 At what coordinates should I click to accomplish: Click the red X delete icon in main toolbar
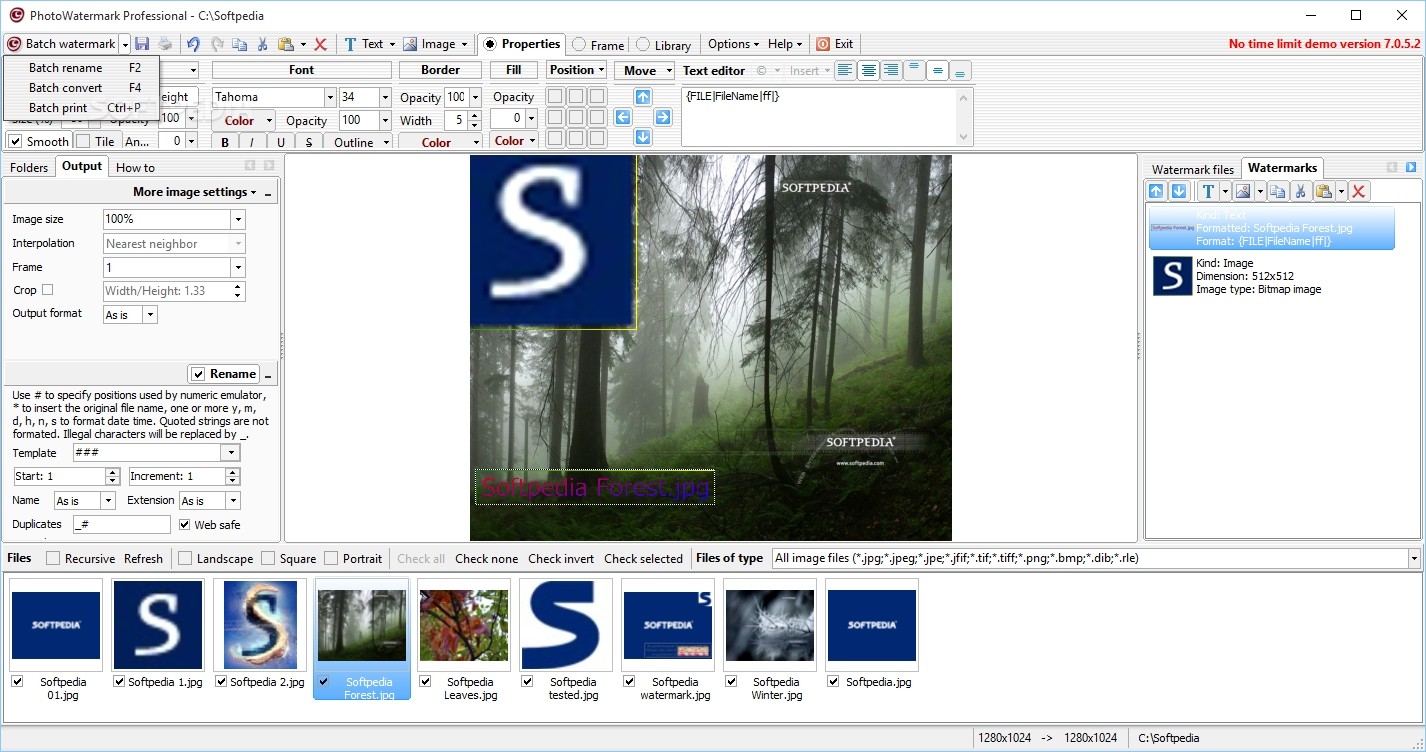click(x=321, y=44)
